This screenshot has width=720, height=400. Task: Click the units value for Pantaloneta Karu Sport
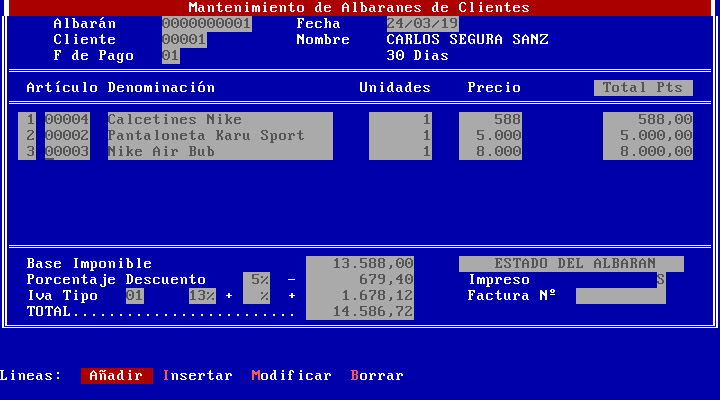click(x=400, y=135)
